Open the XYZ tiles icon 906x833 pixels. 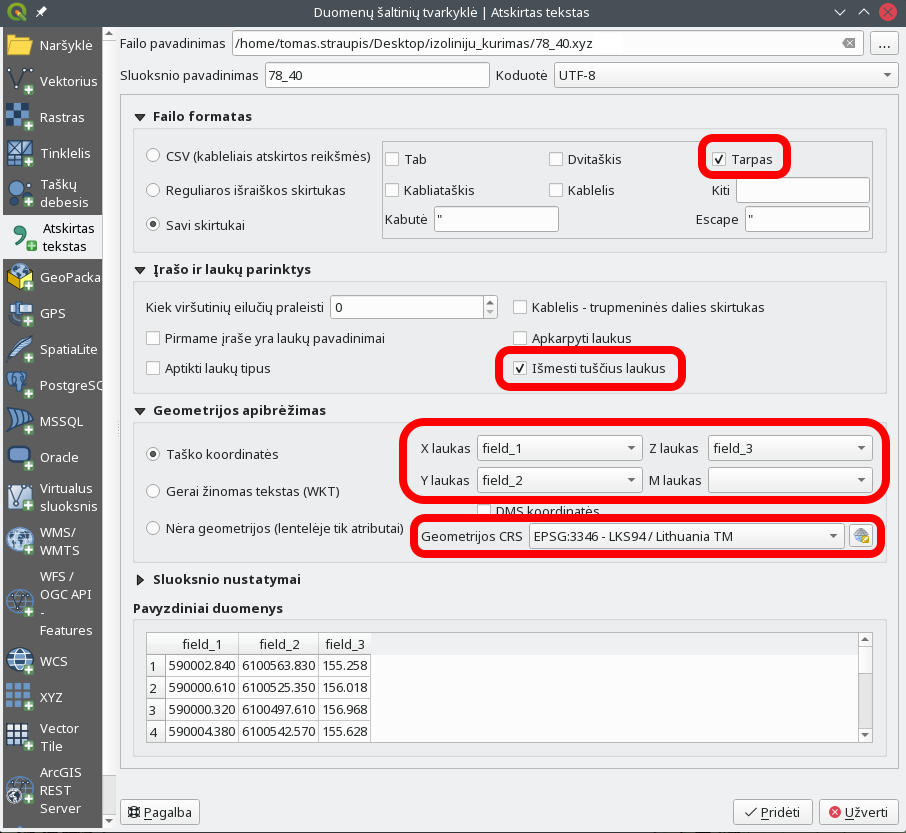coord(20,697)
